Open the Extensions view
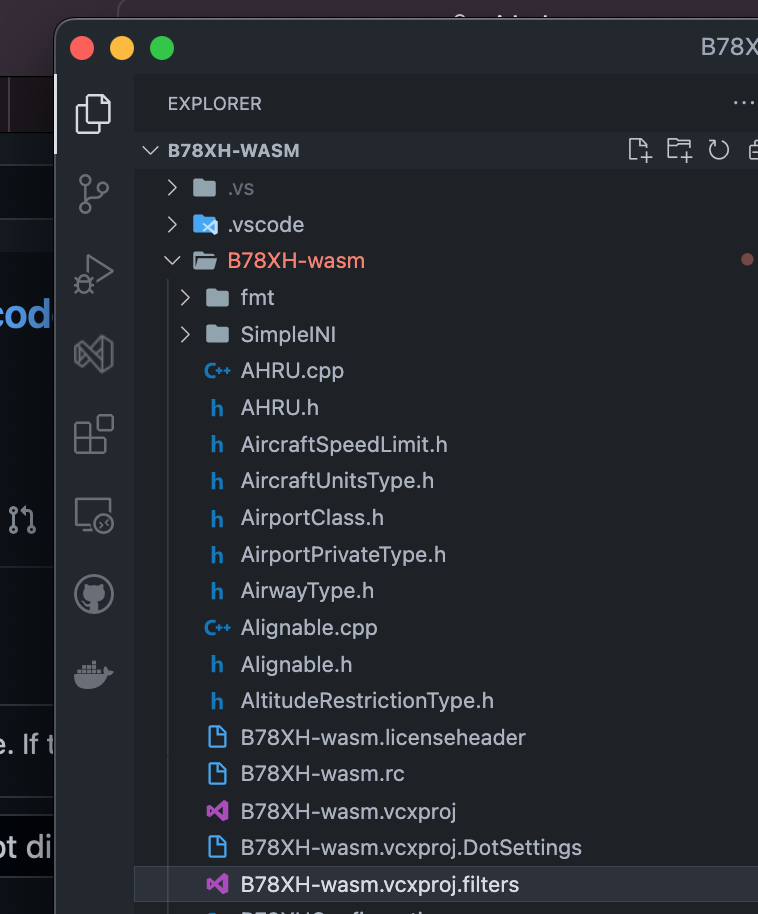 [x=93, y=434]
